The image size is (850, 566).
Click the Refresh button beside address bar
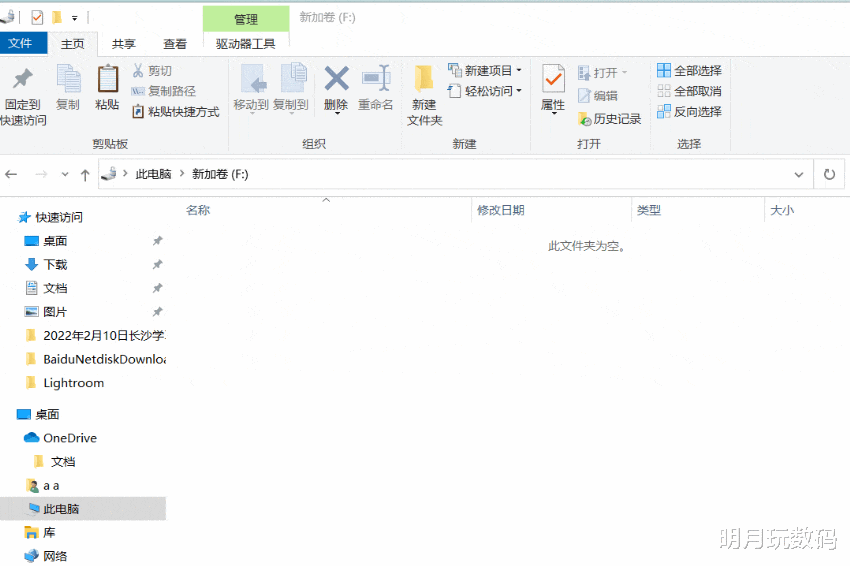[829, 175]
